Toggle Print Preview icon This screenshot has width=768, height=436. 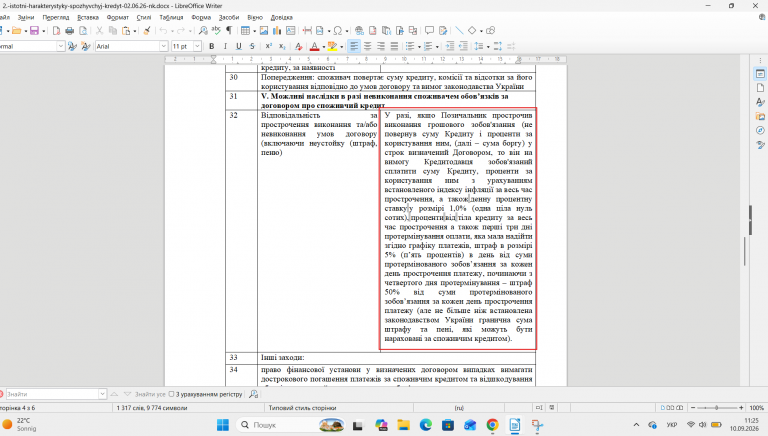point(83,31)
